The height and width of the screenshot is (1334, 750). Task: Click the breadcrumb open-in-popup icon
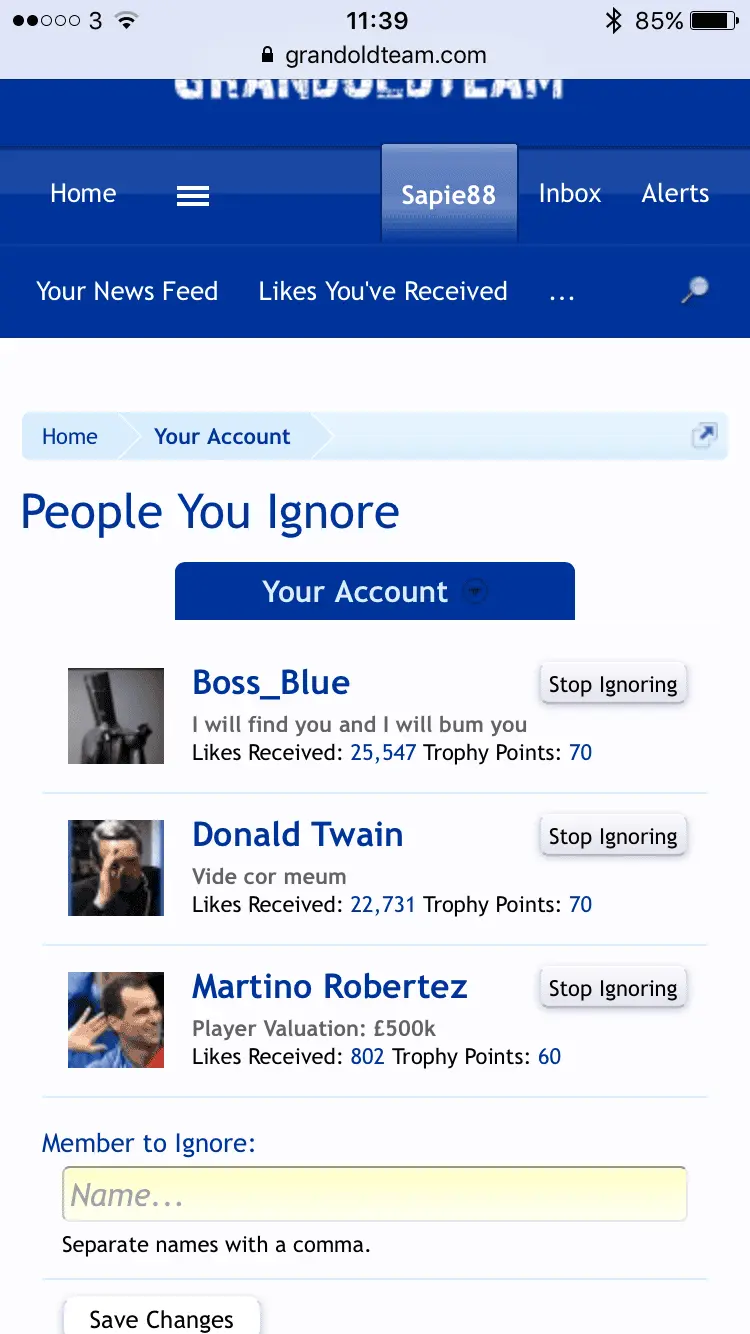(704, 436)
